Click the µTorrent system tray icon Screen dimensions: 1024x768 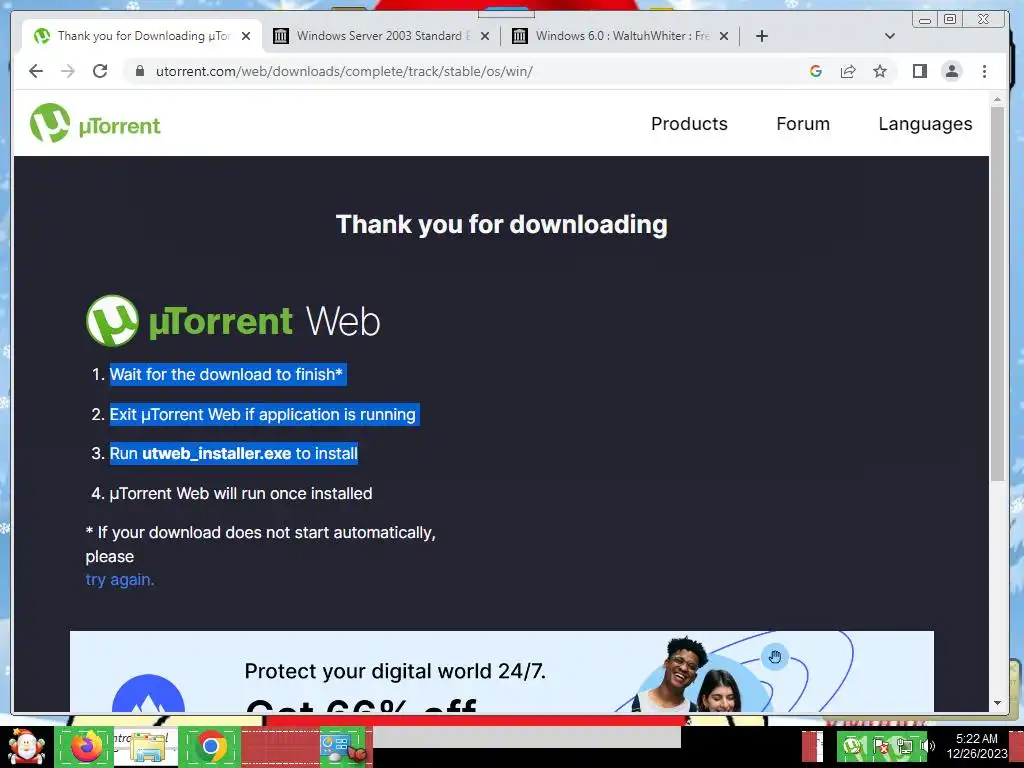[x=851, y=746]
